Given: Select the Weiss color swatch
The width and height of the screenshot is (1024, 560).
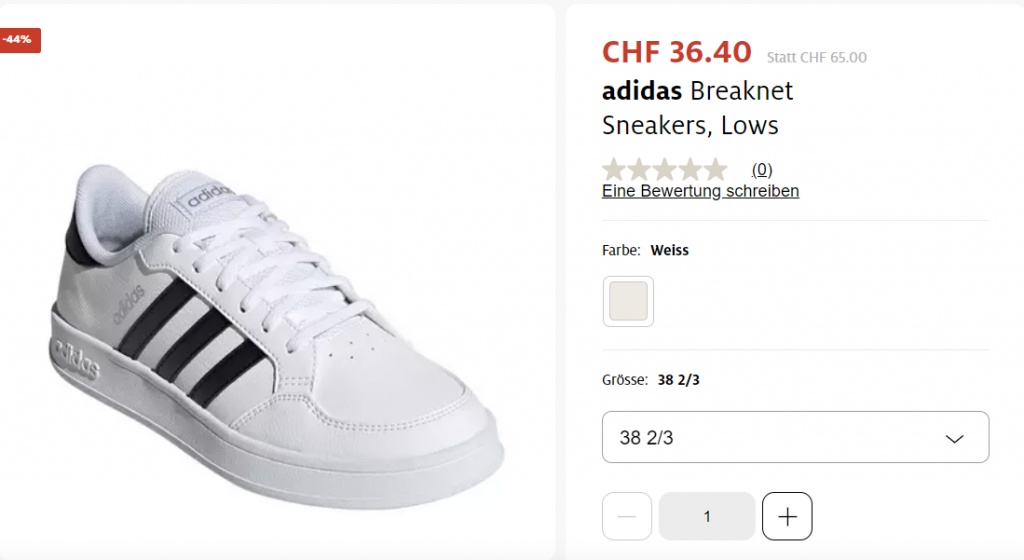Looking at the screenshot, I should (x=628, y=301).
